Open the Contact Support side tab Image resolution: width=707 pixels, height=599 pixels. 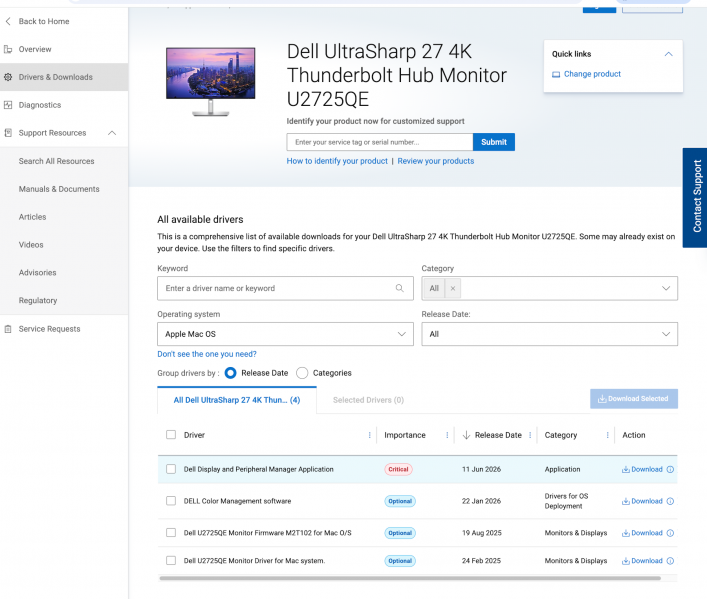click(x=695, y=198)
